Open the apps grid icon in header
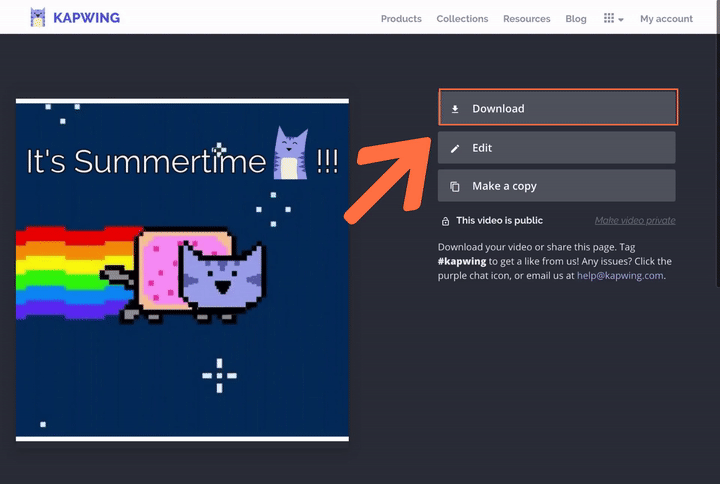The height and width of the screenshot is (484, 720). [x=608, y=18]
